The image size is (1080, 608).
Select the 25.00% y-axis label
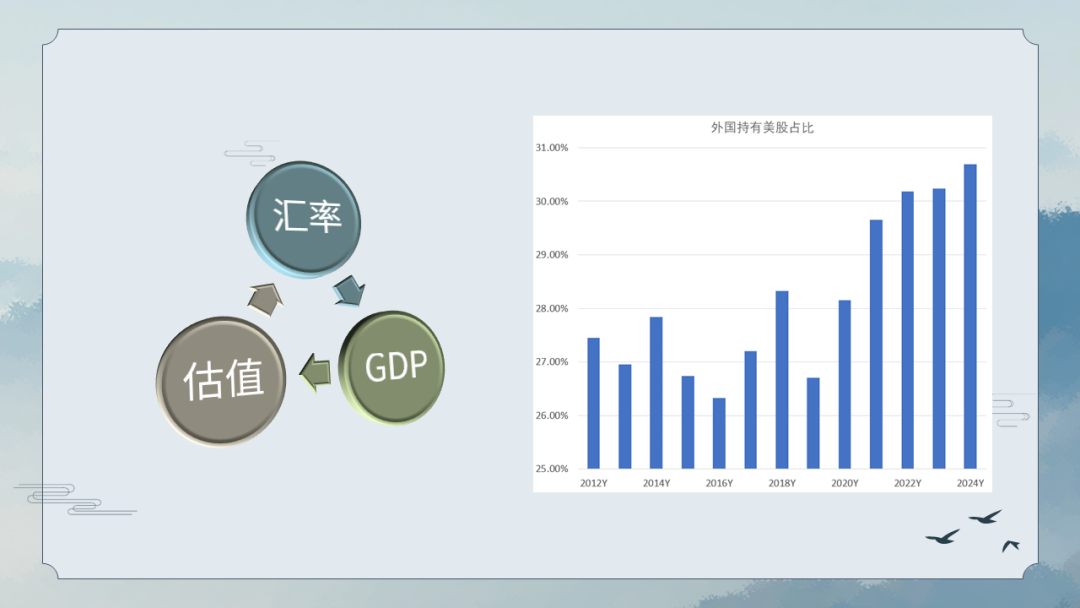tap(551, 469)
